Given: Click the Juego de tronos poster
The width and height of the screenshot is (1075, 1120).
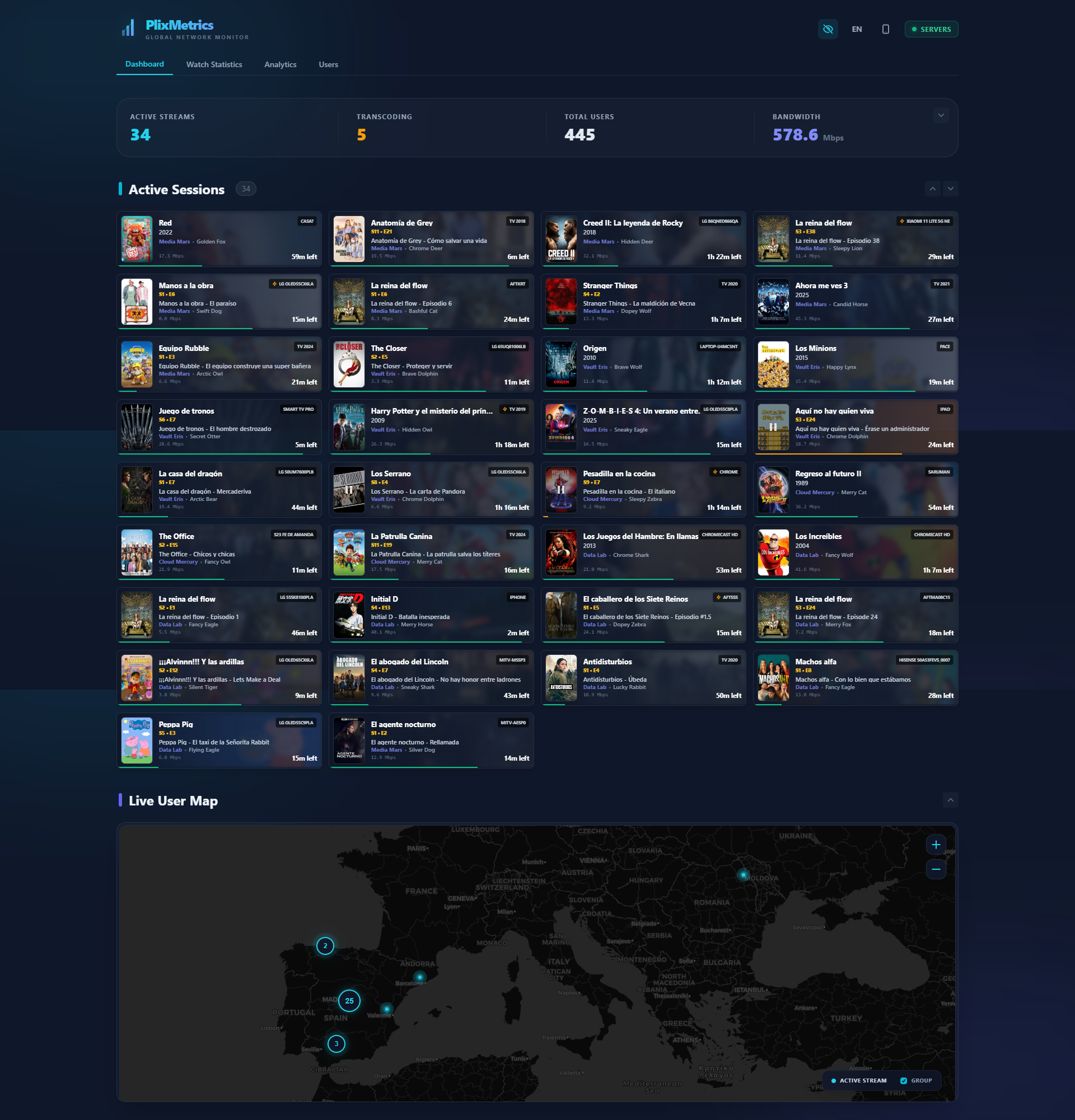Looking at the screenshot, I should [x=137, y=428].
